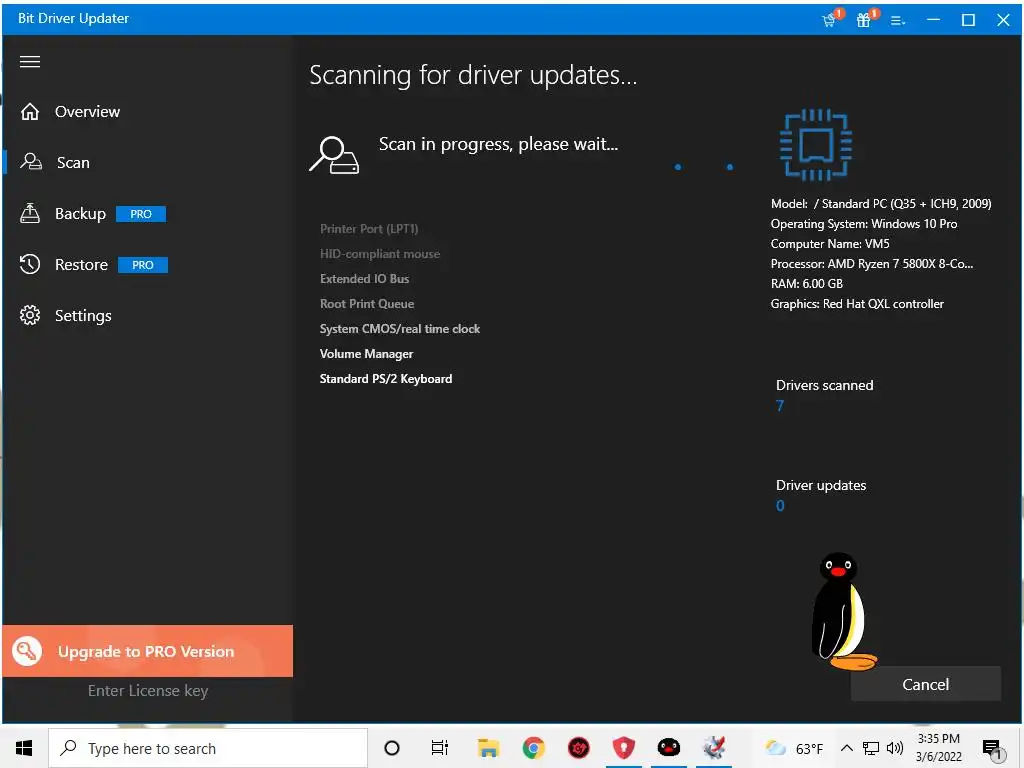The image size is (1024, 768).
Task: Click 'Graphics: Red Hat QXL controller' text
Action: tap(857, 304)
